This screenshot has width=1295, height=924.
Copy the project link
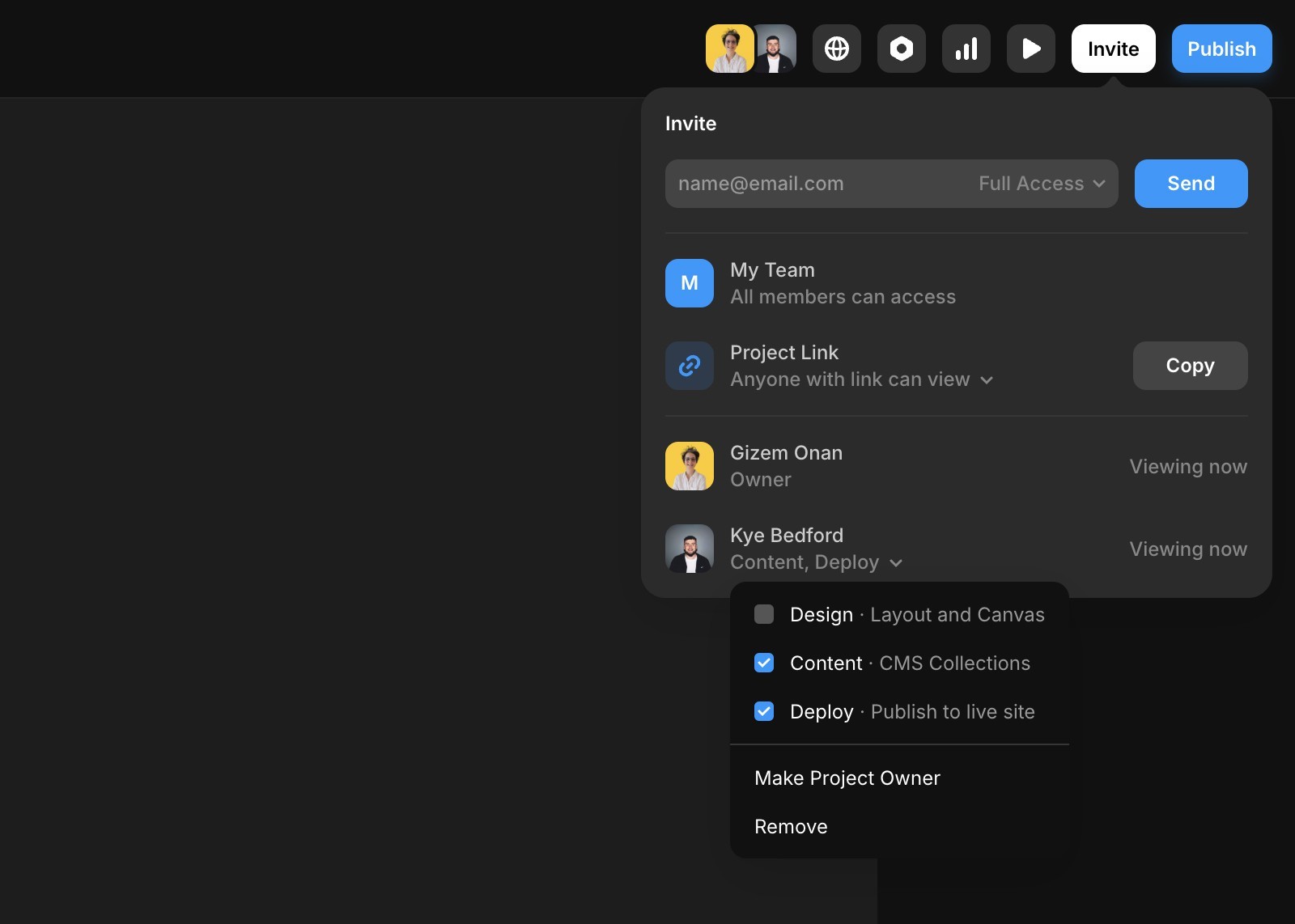click(x=1191, y=366)
